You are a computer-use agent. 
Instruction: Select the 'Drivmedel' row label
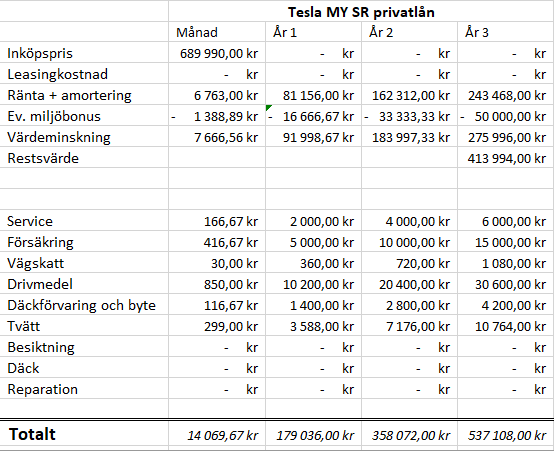84,284
